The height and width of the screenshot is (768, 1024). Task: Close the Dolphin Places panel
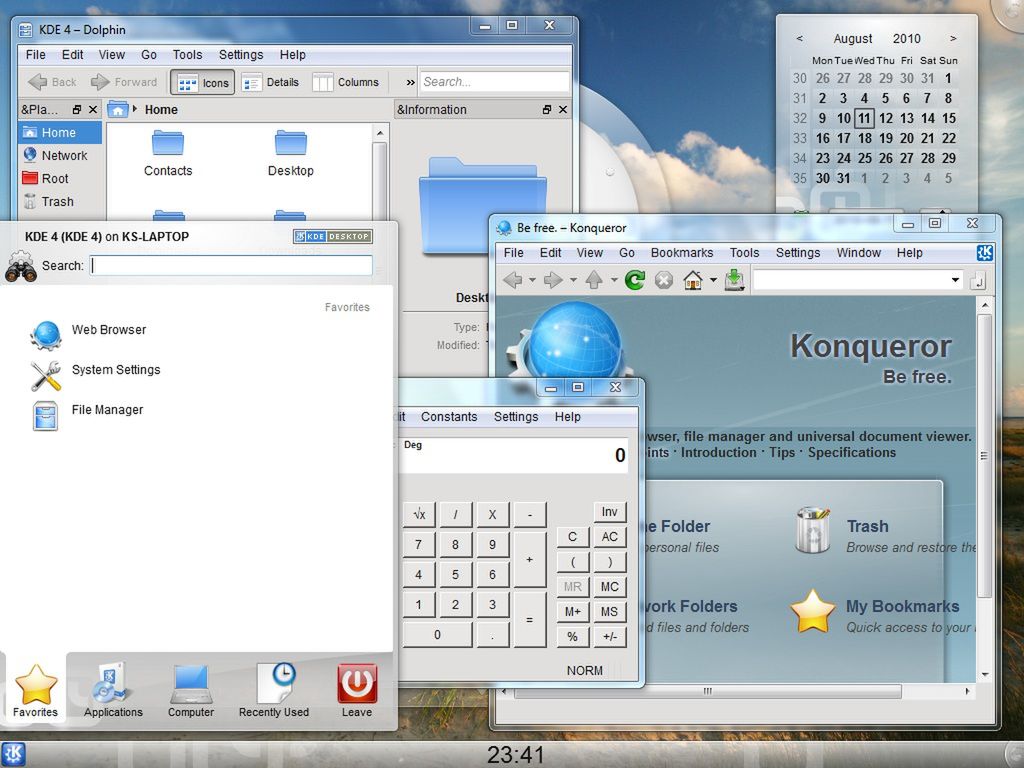(93, 110)
